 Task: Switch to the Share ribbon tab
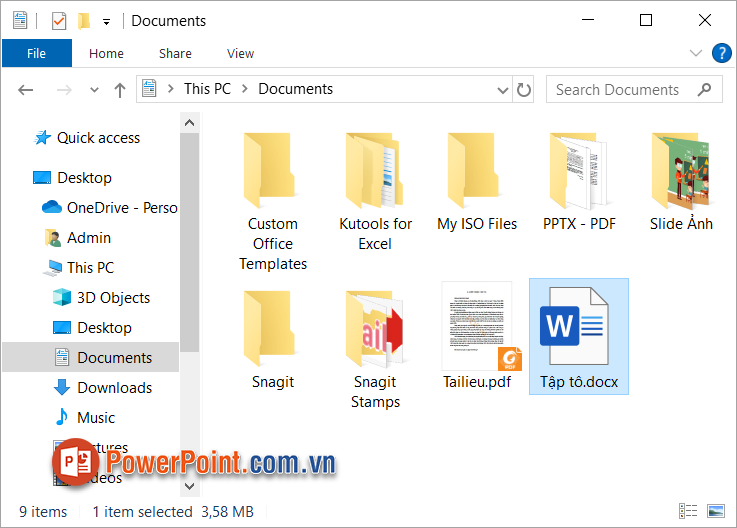pos(175,54)
